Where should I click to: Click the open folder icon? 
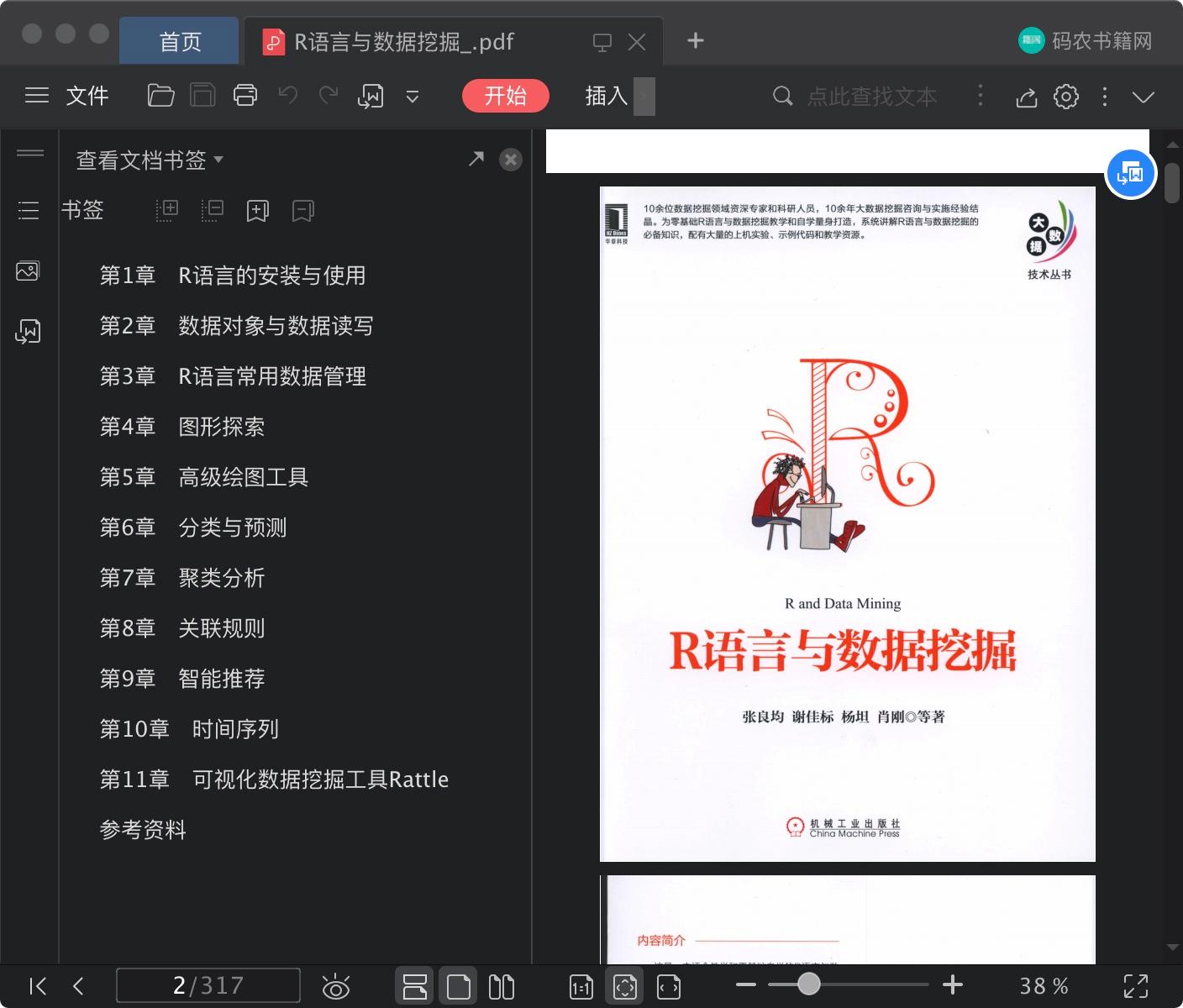point(160,96)
